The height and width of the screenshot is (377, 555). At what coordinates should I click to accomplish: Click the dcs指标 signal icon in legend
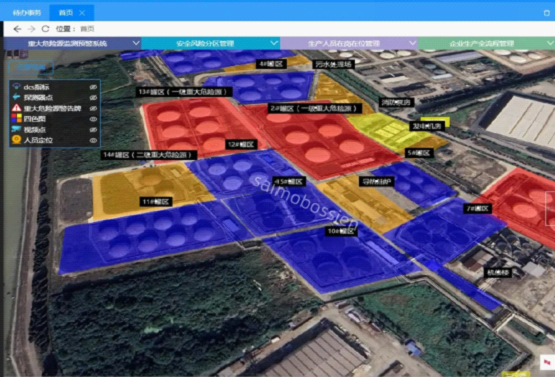click(x=16, y=86)
